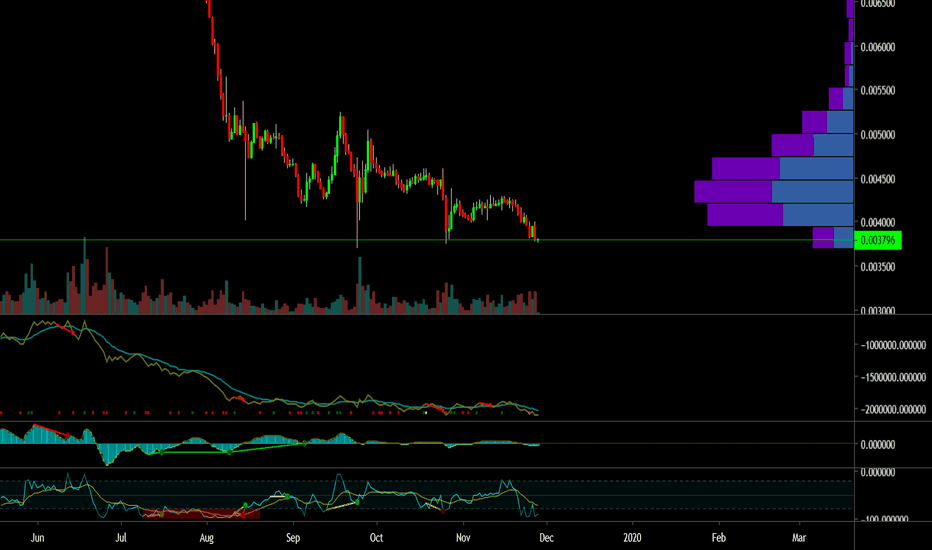
Task: Select the 0.005500 price axis label
Action: pyautogui.click(x=878, y=90)
